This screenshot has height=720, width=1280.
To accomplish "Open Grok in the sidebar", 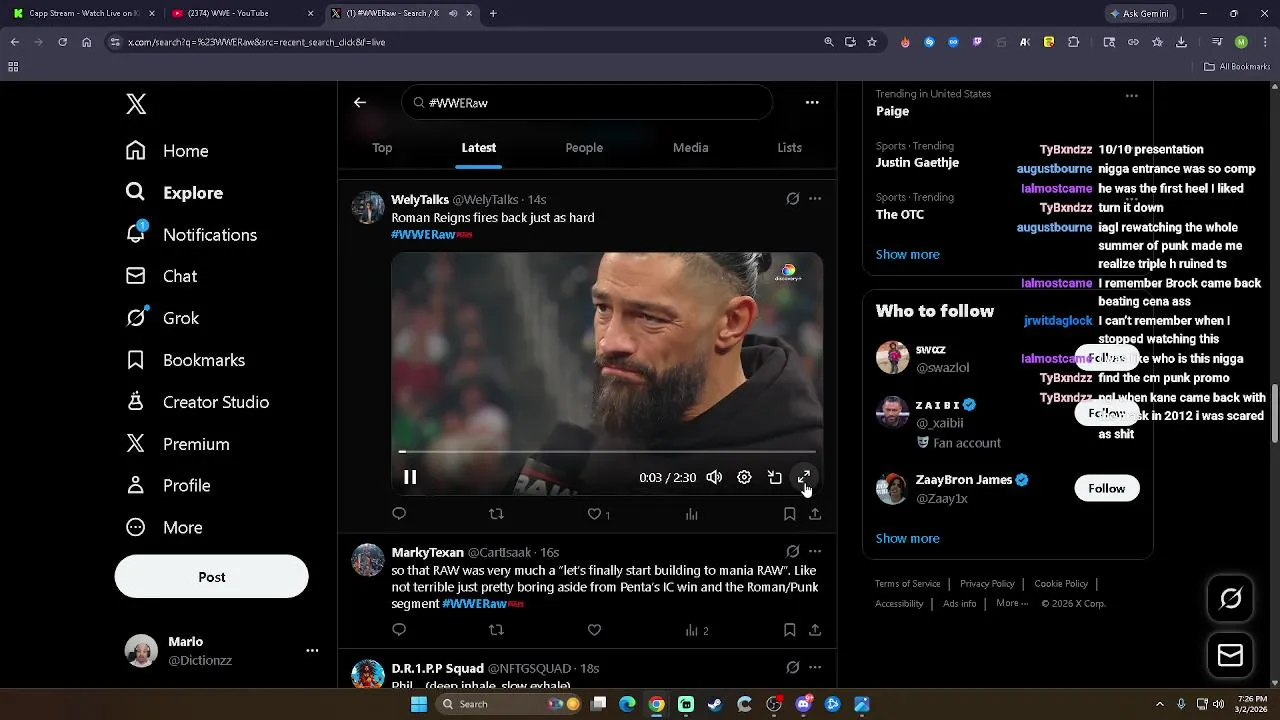I will click(162, 318).
